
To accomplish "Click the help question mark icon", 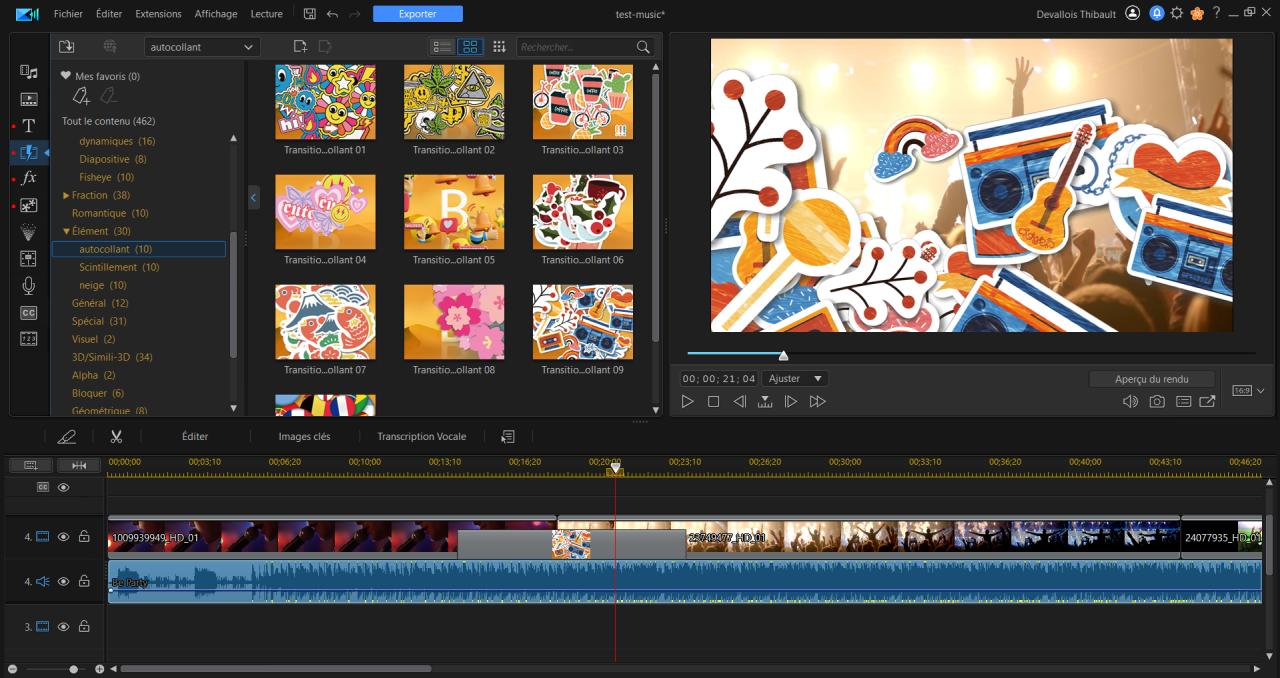I will click(1216, 13).
